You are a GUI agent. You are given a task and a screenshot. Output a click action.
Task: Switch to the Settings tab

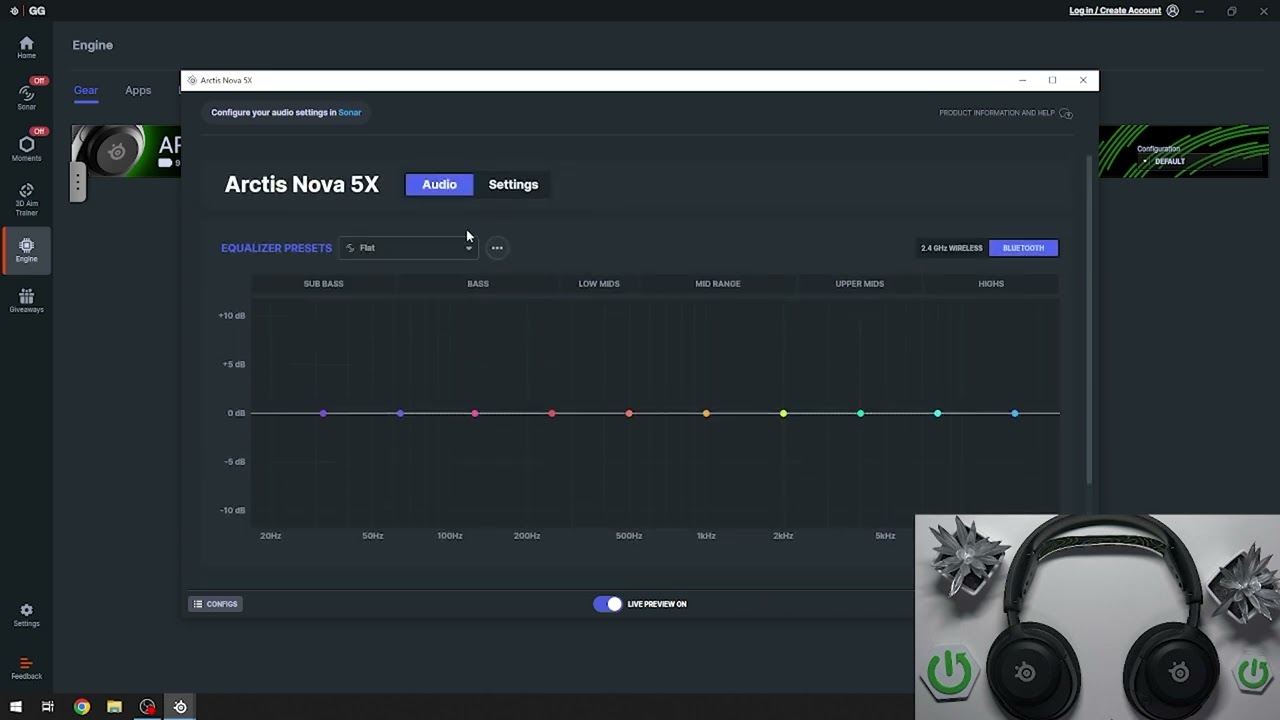[513, 185]
